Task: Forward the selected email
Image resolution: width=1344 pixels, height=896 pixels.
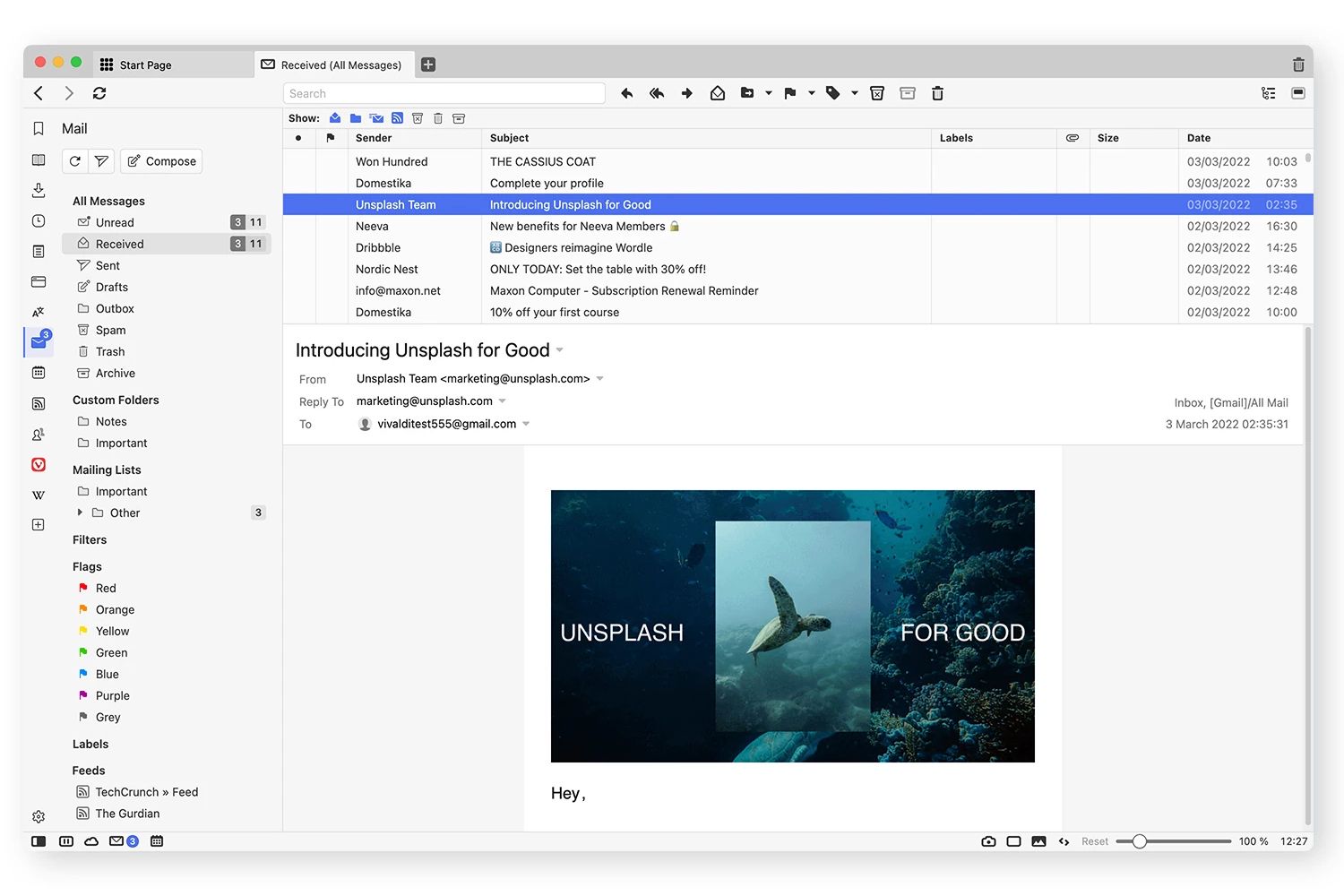Action: pyautogui.click(x=687, y=93)
